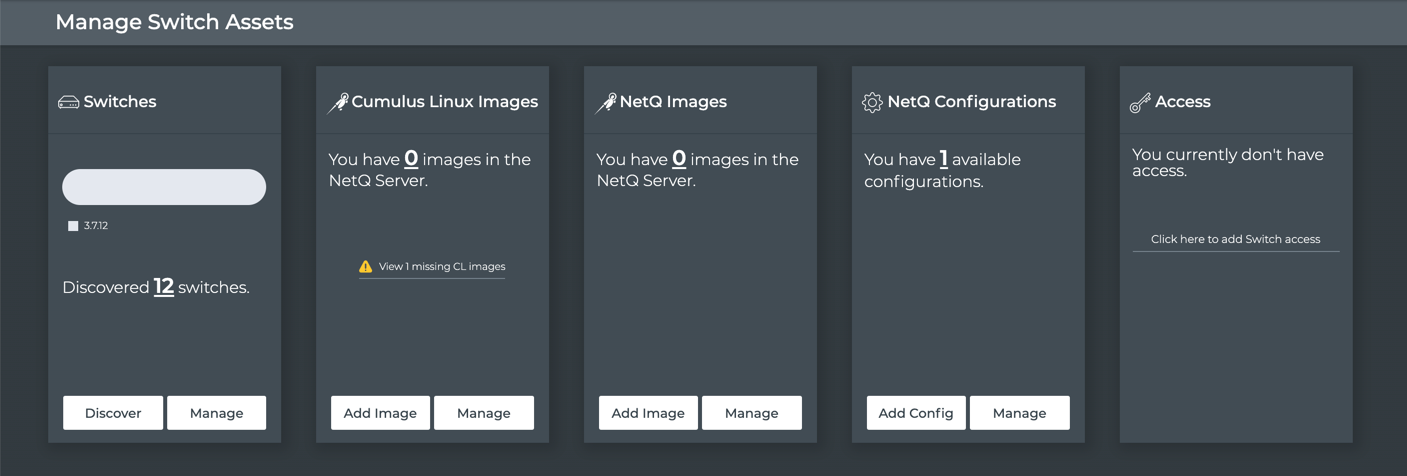Click the NetQ Configurations gear icon
1407x476 pixels.
872,102
